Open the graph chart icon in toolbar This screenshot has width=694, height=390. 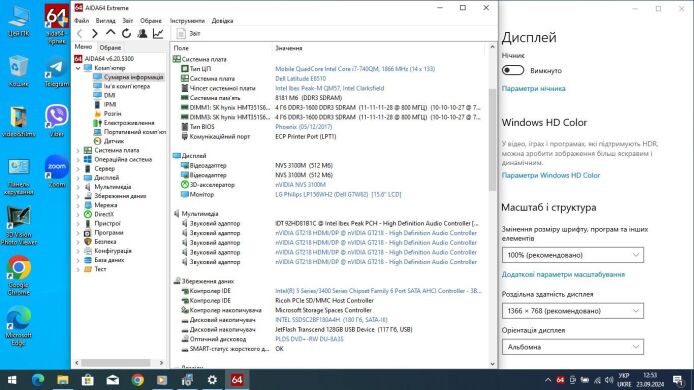tap(158, 33)
